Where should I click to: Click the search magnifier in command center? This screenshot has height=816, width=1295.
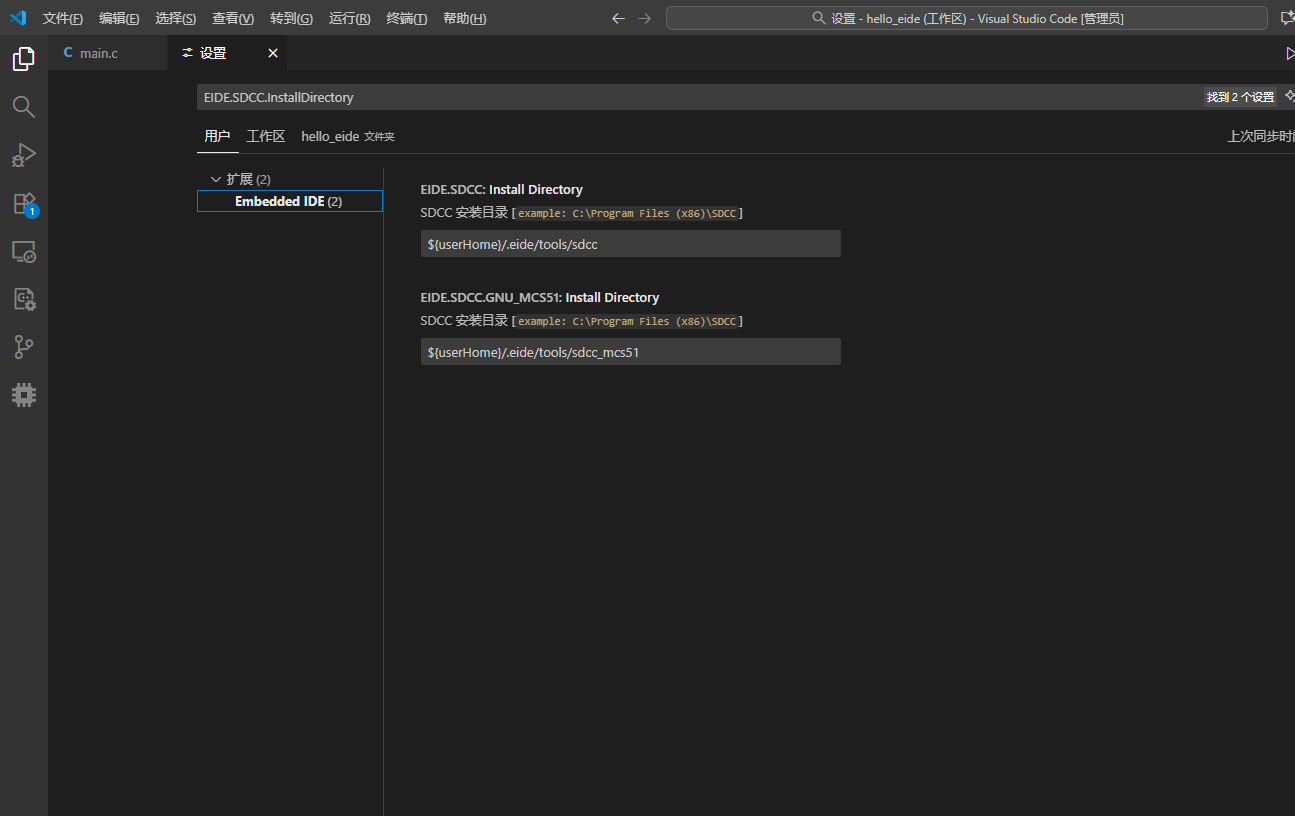819,18
